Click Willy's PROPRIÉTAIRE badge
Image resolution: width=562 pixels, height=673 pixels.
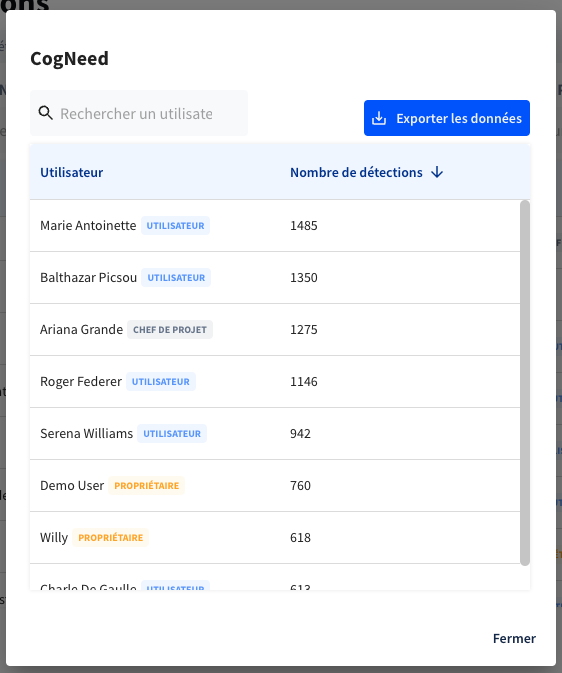tap(110, 537)
